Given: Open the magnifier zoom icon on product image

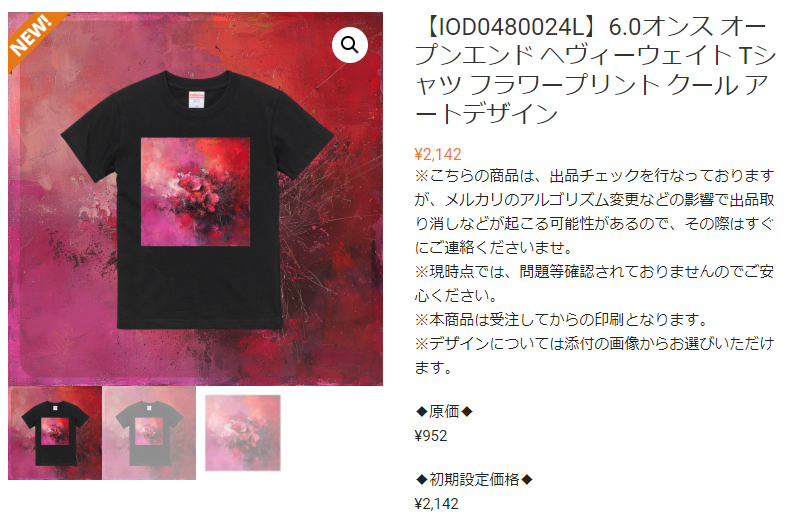Looking at the screenshot, I should coord(349,45).
